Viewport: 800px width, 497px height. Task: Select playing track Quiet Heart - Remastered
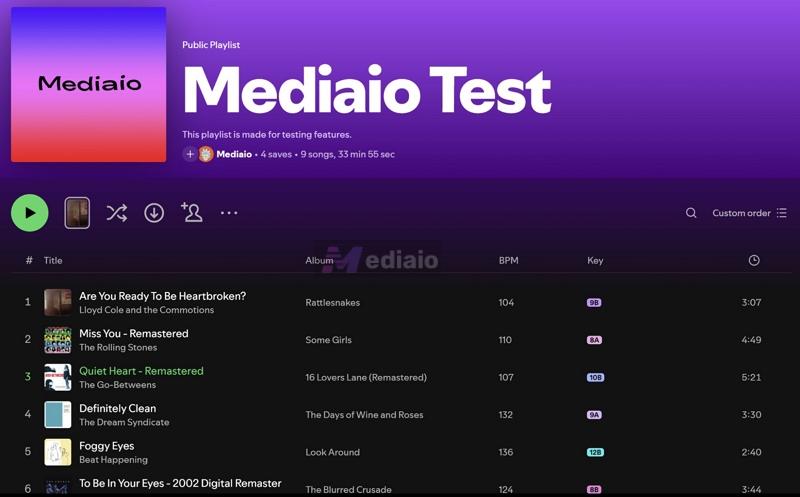point(141,371)
